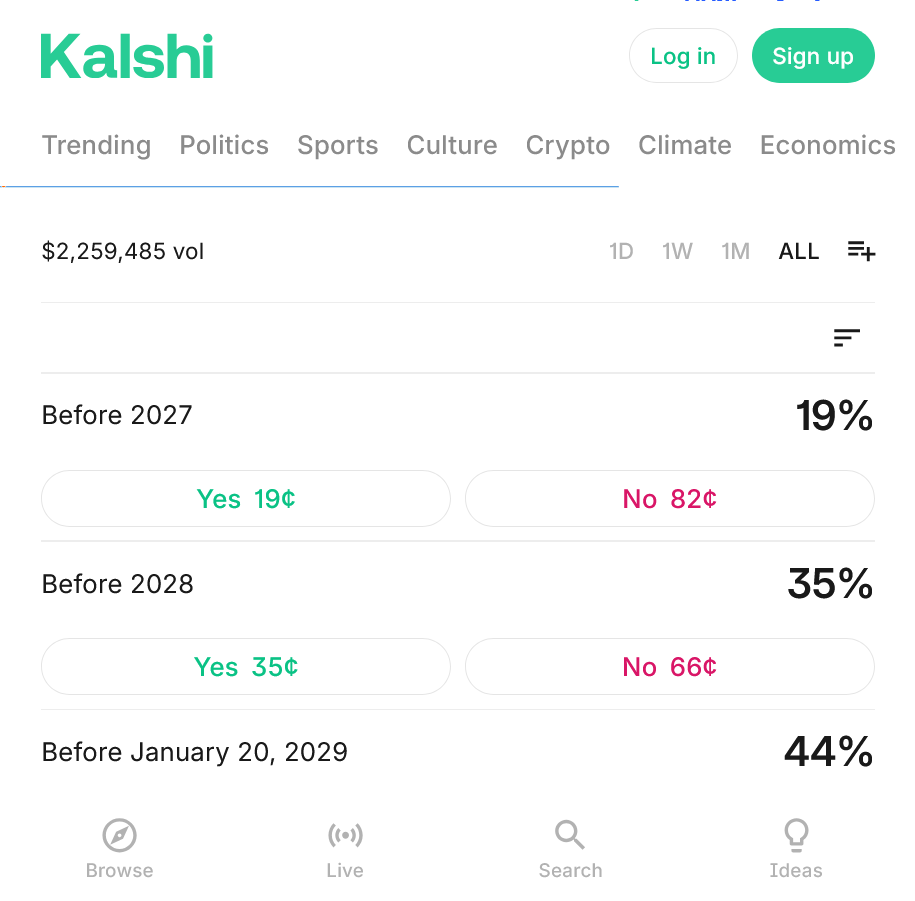Open Ideas lightbulb icon
The width and height of the screenshot is (915, 901).
[x=796, y=835]
